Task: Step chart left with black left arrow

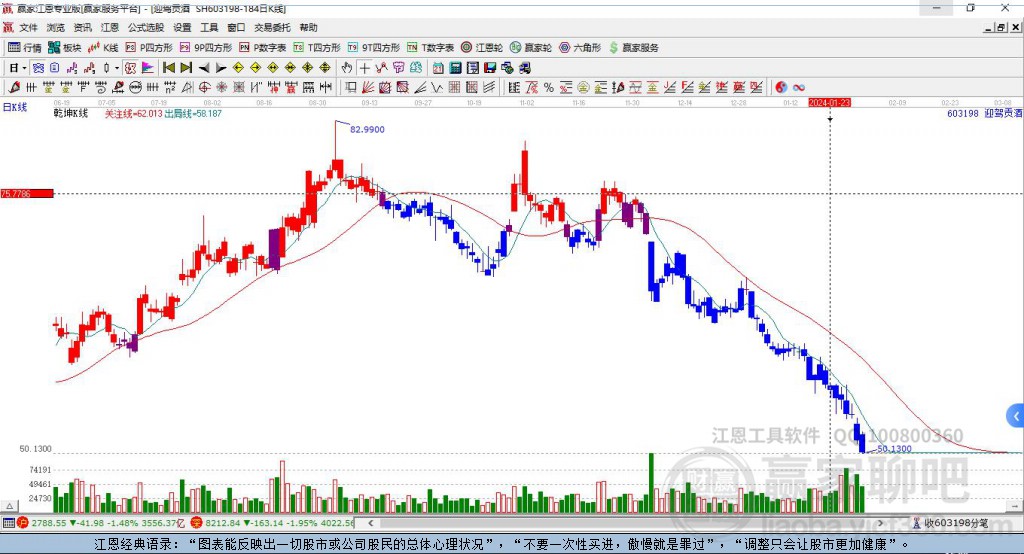Action: [x=204, y=68]
